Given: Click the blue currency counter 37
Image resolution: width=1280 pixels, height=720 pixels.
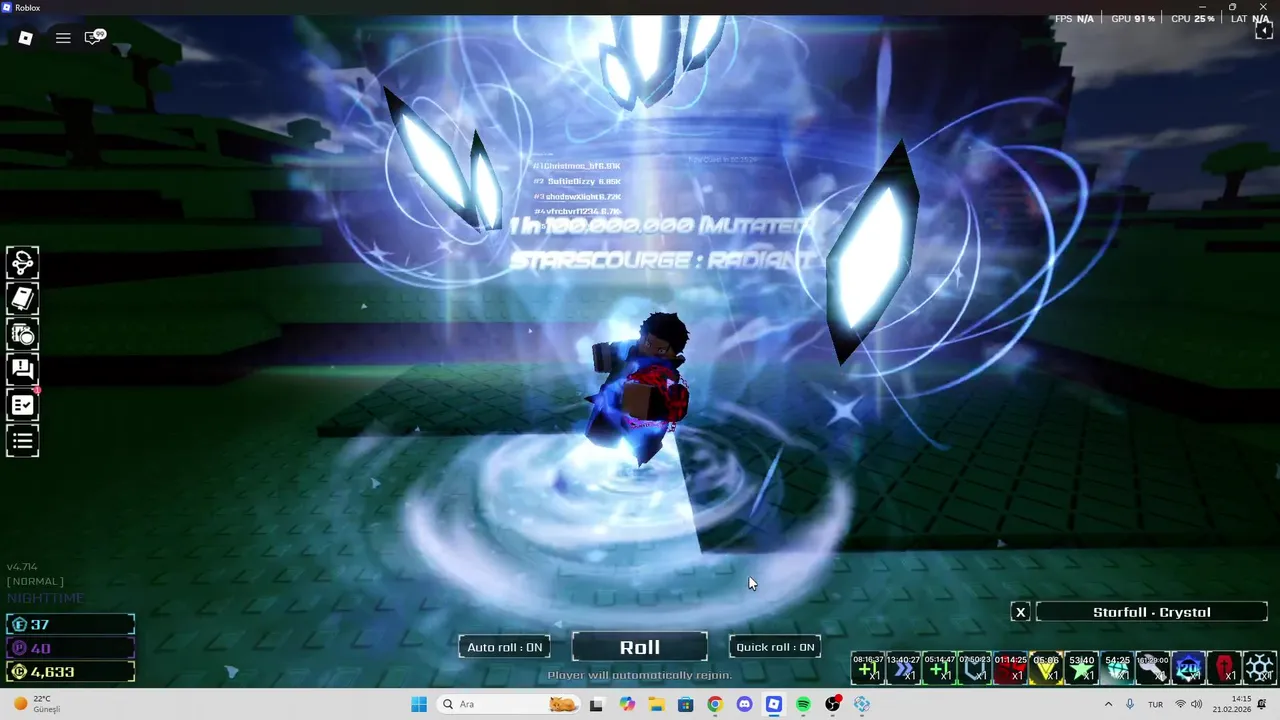Looking at the screenshot, I should [70, 624].
